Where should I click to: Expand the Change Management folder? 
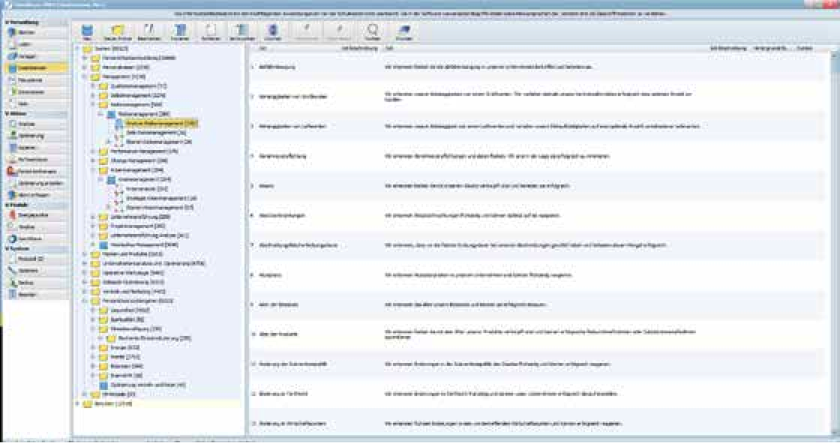[93, 160]
